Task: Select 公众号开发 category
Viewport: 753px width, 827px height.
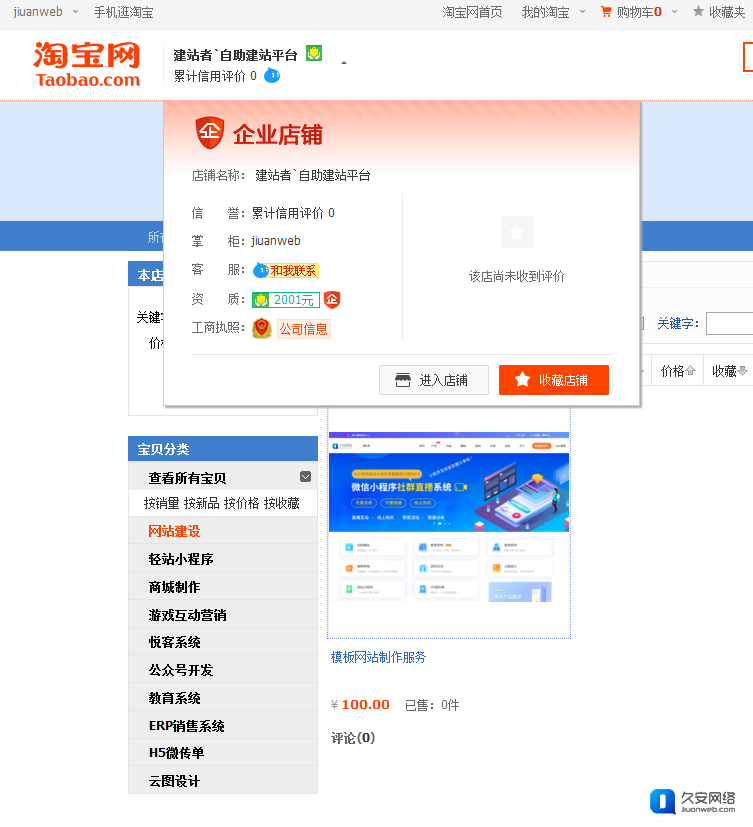Action: click(181, 670)
